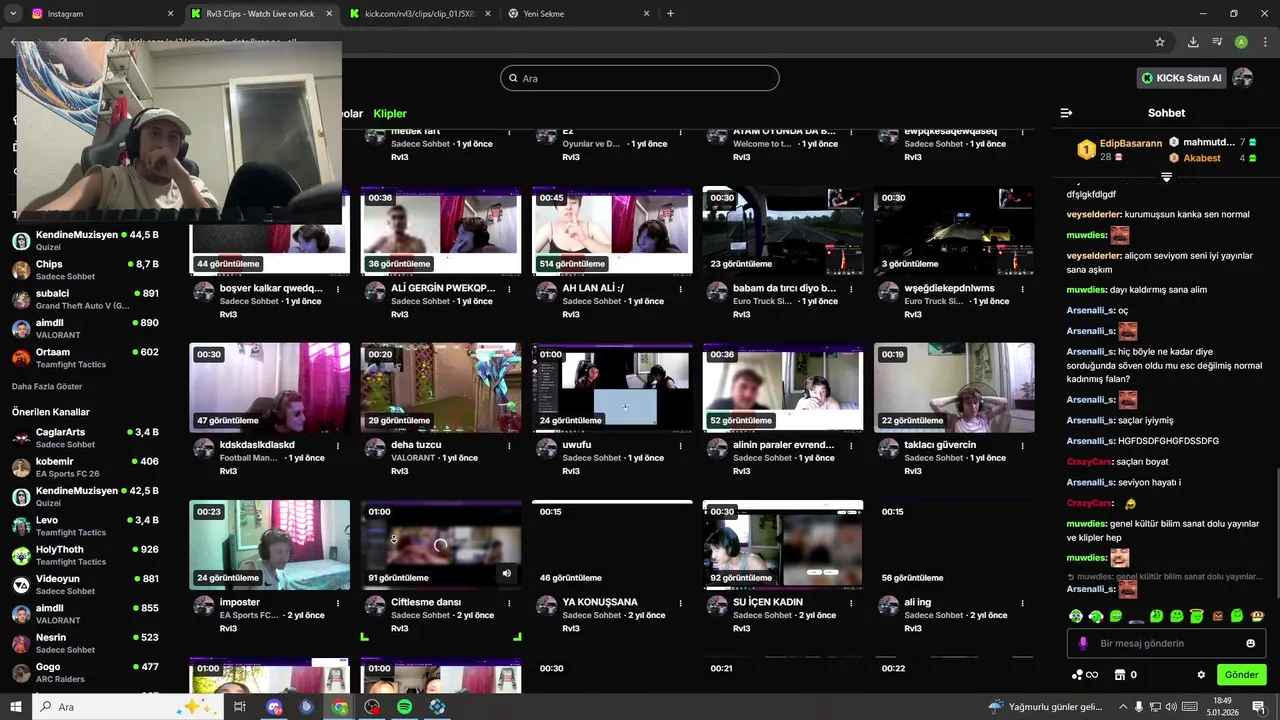1280x720 pixels.
Task: Open Ortaam channel in sidebar
Action: tap(85, 358)
